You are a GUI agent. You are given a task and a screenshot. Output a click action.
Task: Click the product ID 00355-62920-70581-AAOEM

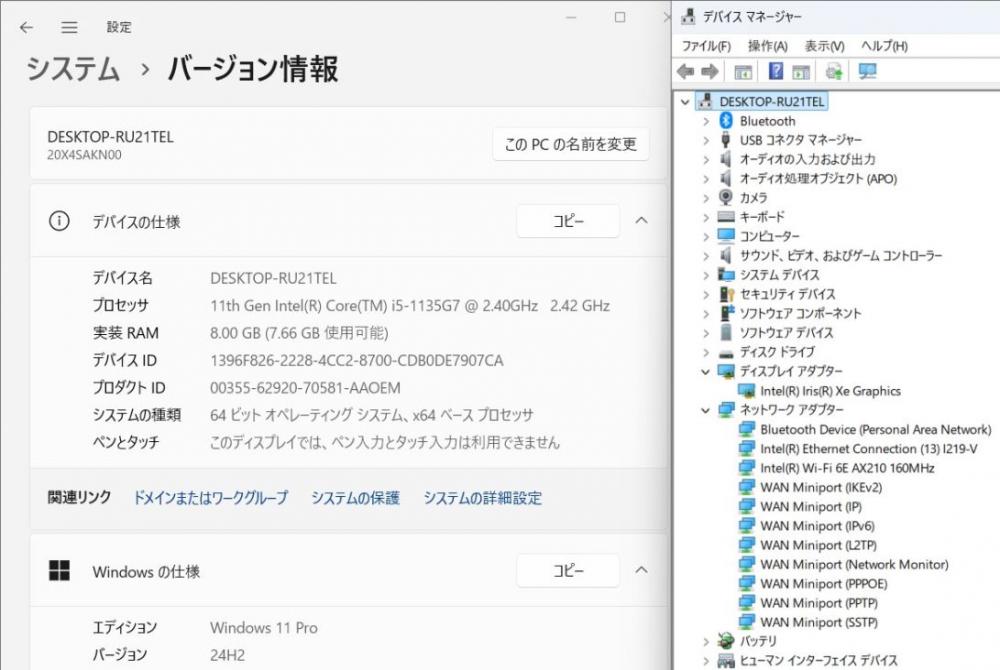[x=305, y=388]
